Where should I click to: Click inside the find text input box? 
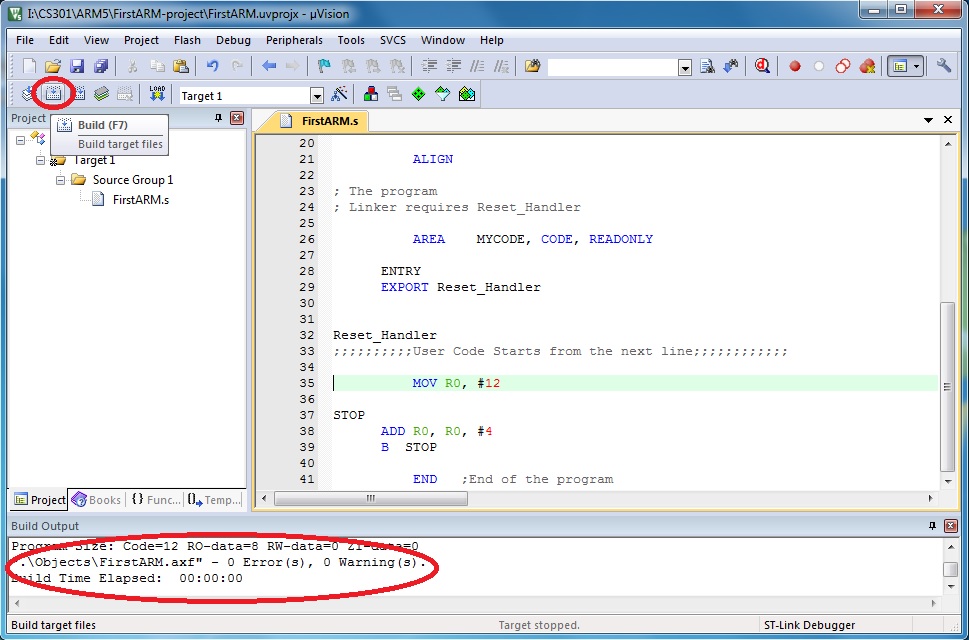click(612, 67)
